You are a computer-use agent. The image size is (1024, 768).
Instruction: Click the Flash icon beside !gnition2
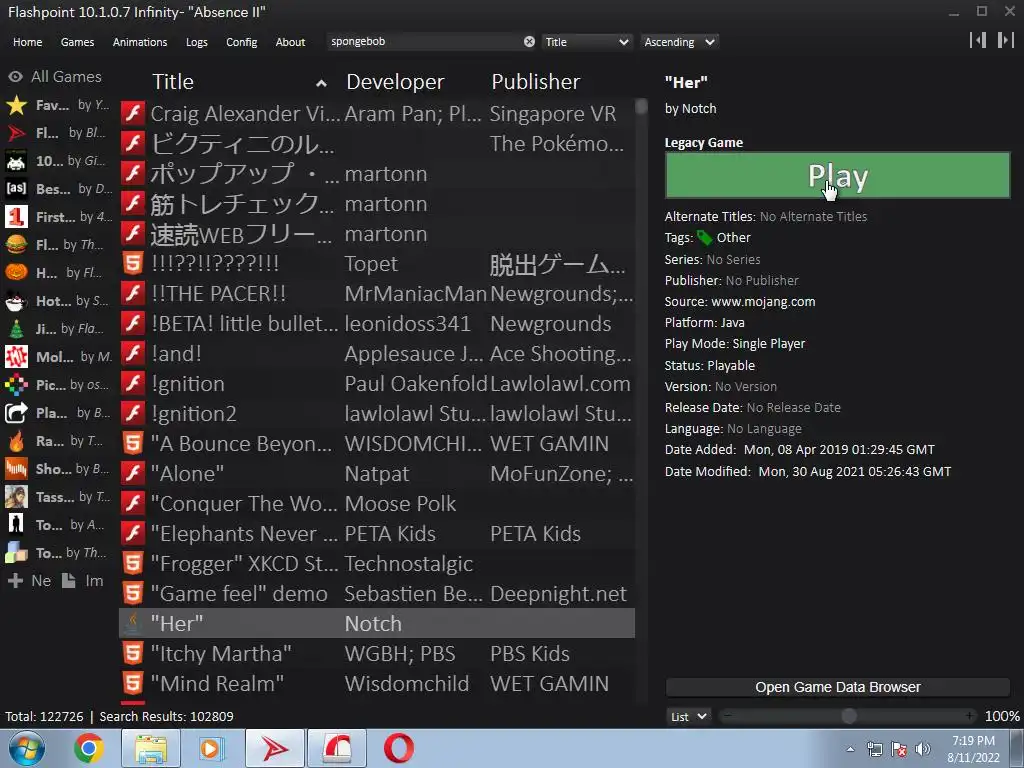point(133,413)
